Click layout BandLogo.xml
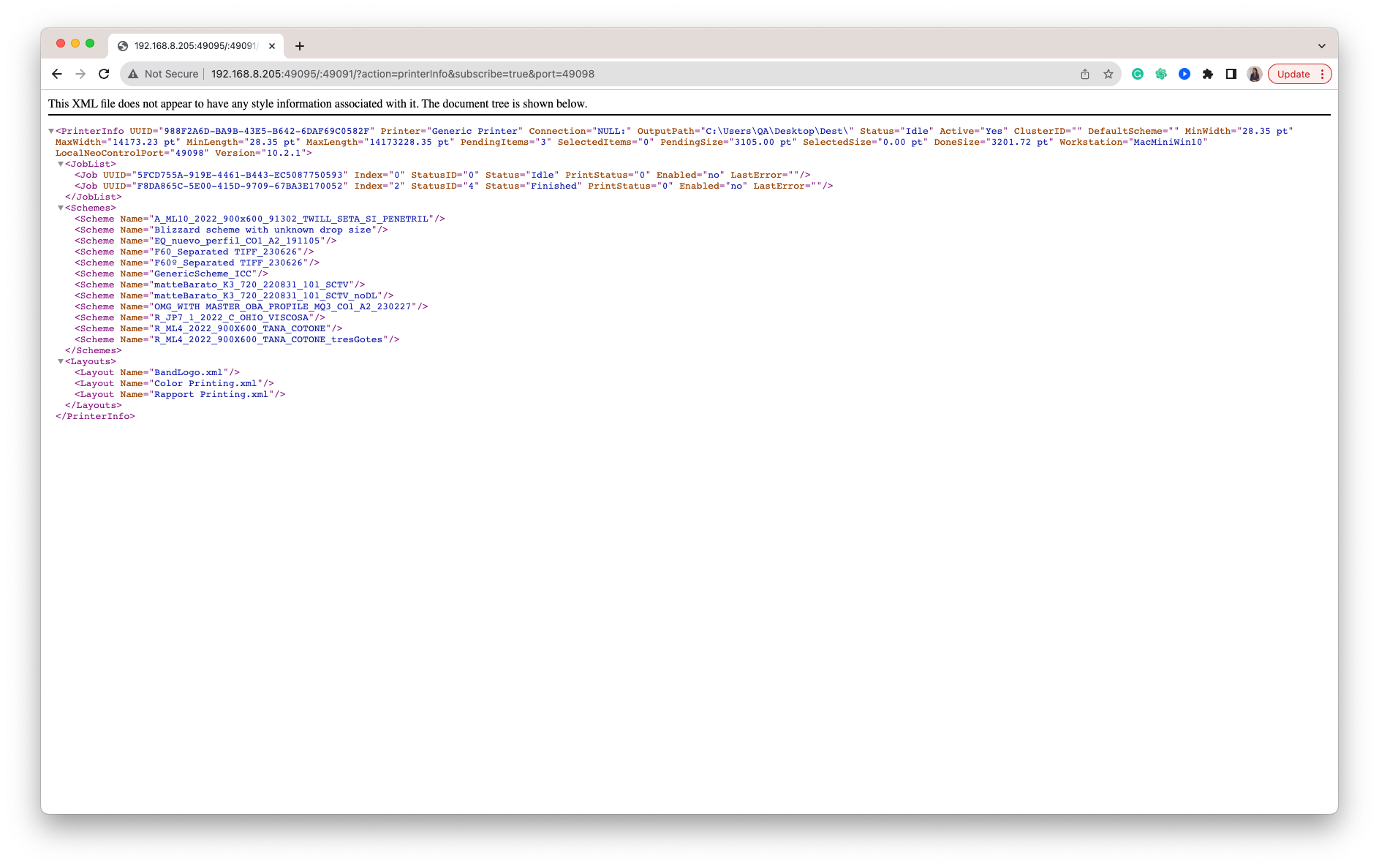1379x868 pixels. click(x=157, y=372)
